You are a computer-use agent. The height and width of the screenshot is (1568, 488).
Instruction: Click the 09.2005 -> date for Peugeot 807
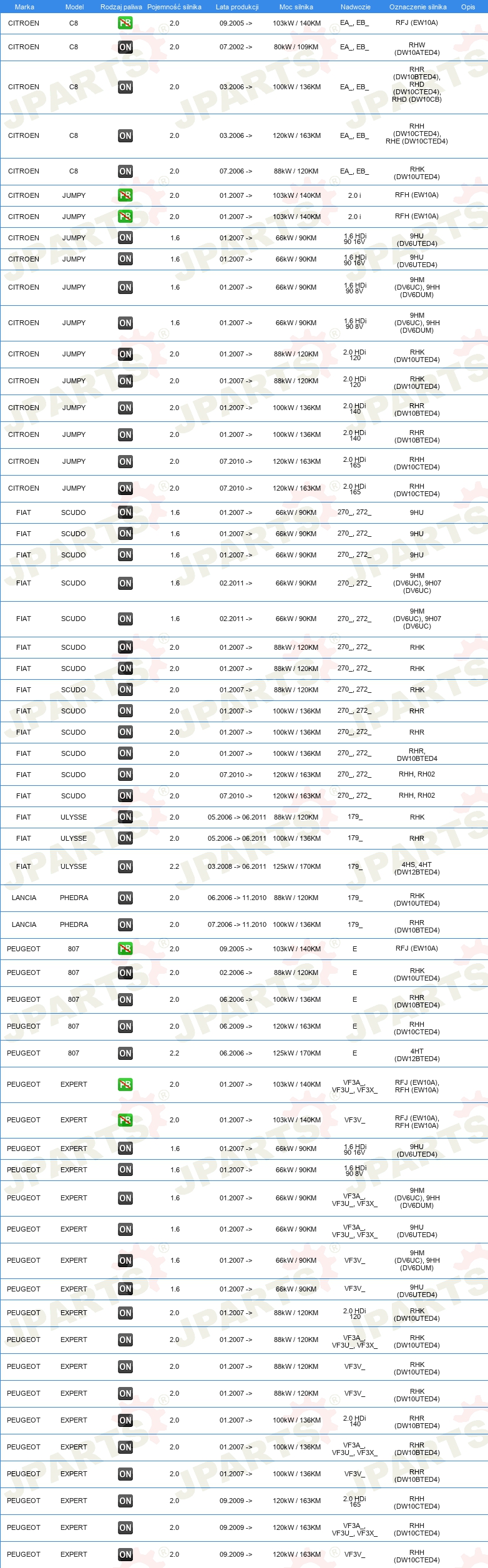tap(236, 949)
